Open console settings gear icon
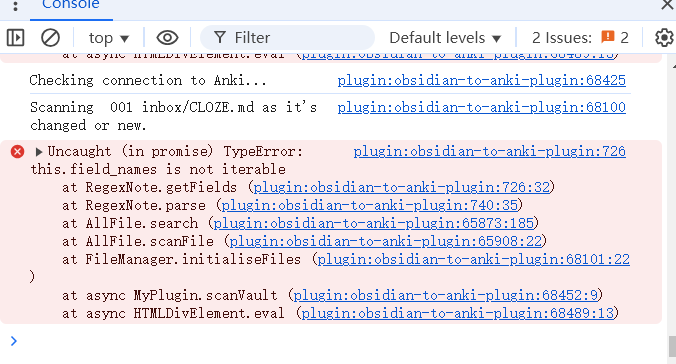The width and height of the screenshot is (676, 364). point(664,38)
